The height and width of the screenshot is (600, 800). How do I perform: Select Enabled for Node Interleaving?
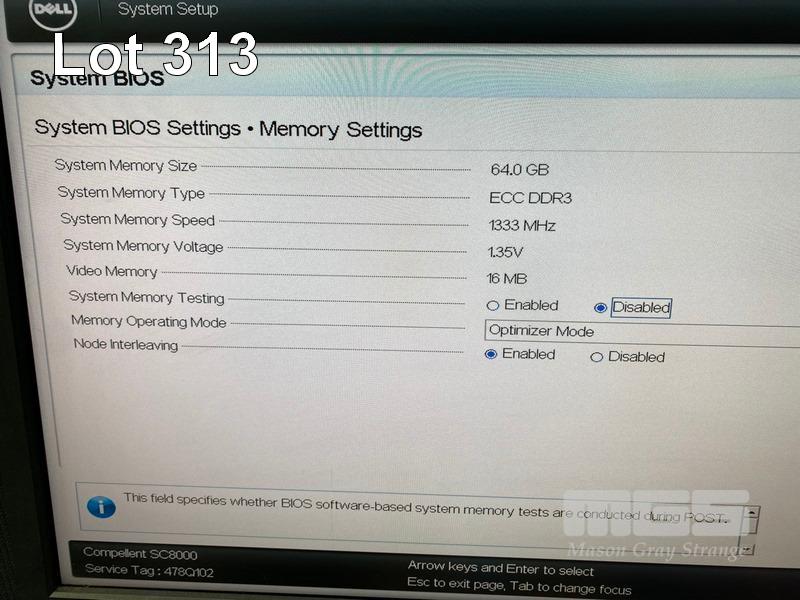pos(491,354)
